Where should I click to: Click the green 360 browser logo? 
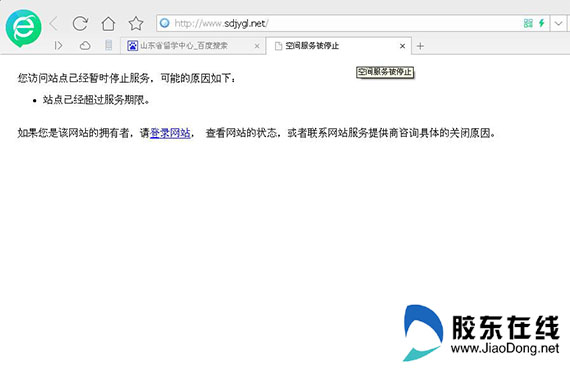tap(24, 28)
